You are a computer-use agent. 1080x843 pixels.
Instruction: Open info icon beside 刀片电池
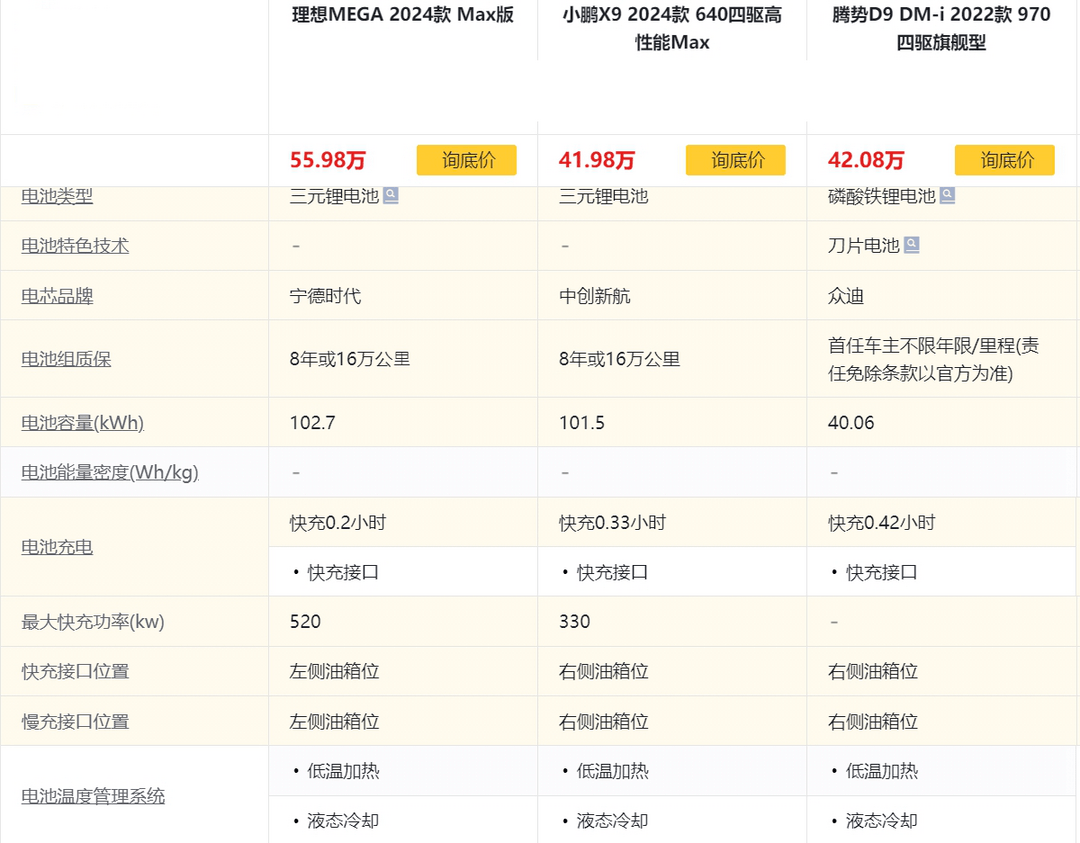[x=911, y=245]
